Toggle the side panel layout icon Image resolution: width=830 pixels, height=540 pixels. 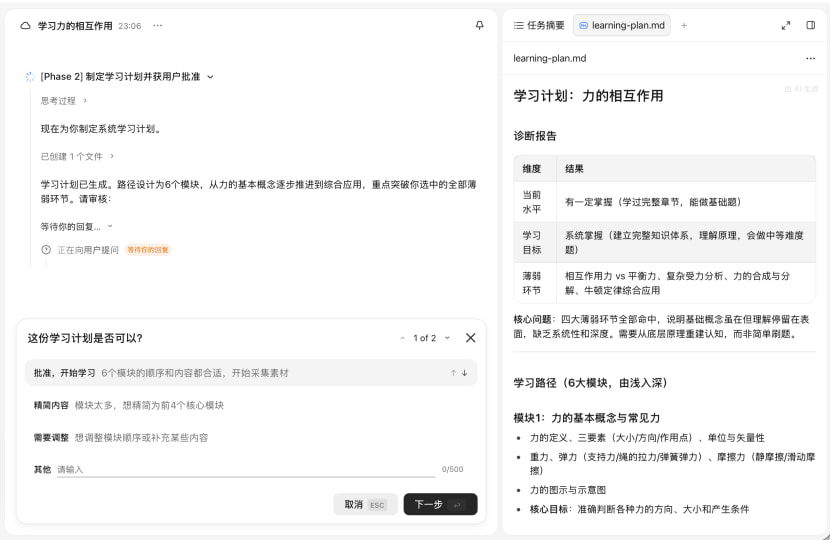tap(810, 25)
